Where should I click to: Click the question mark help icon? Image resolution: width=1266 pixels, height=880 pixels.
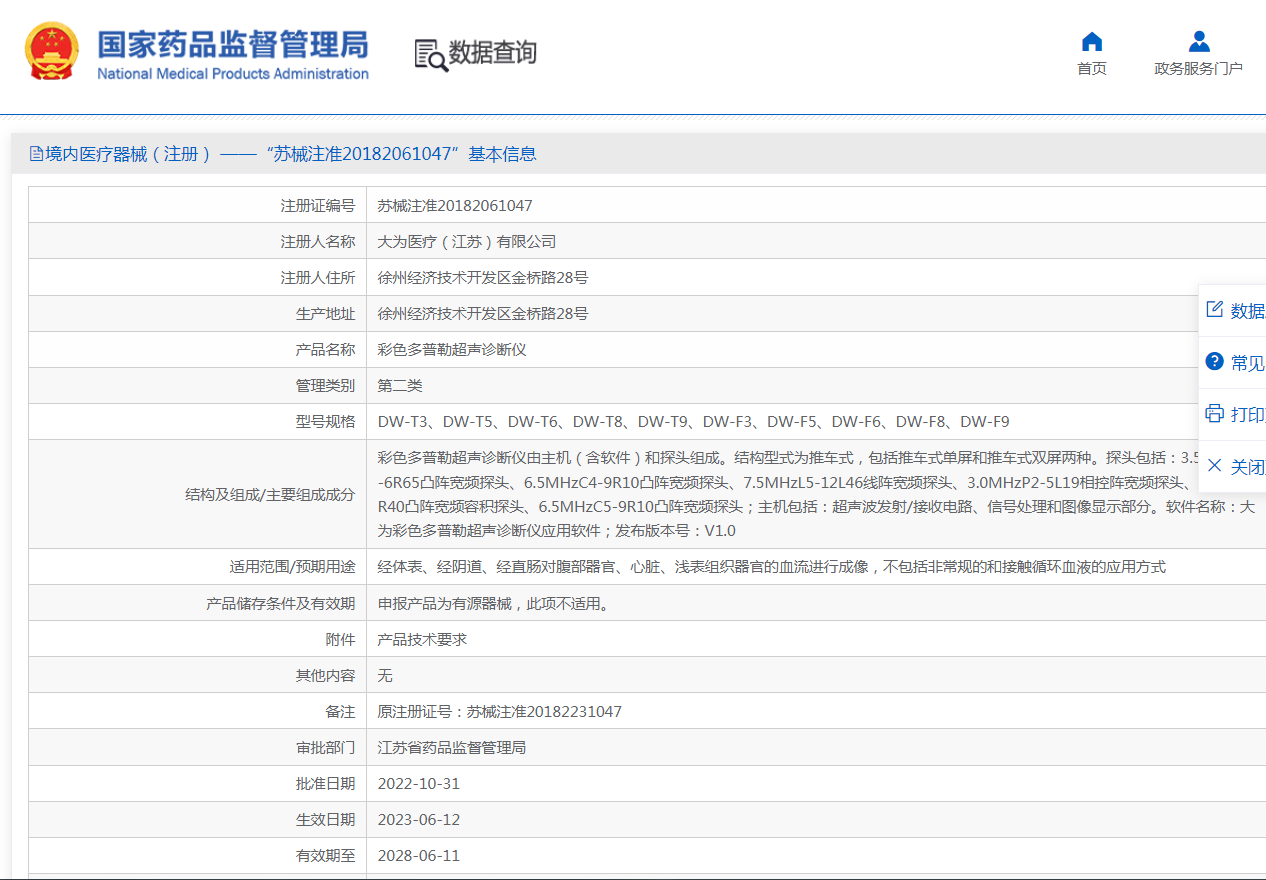[1215, 361]
